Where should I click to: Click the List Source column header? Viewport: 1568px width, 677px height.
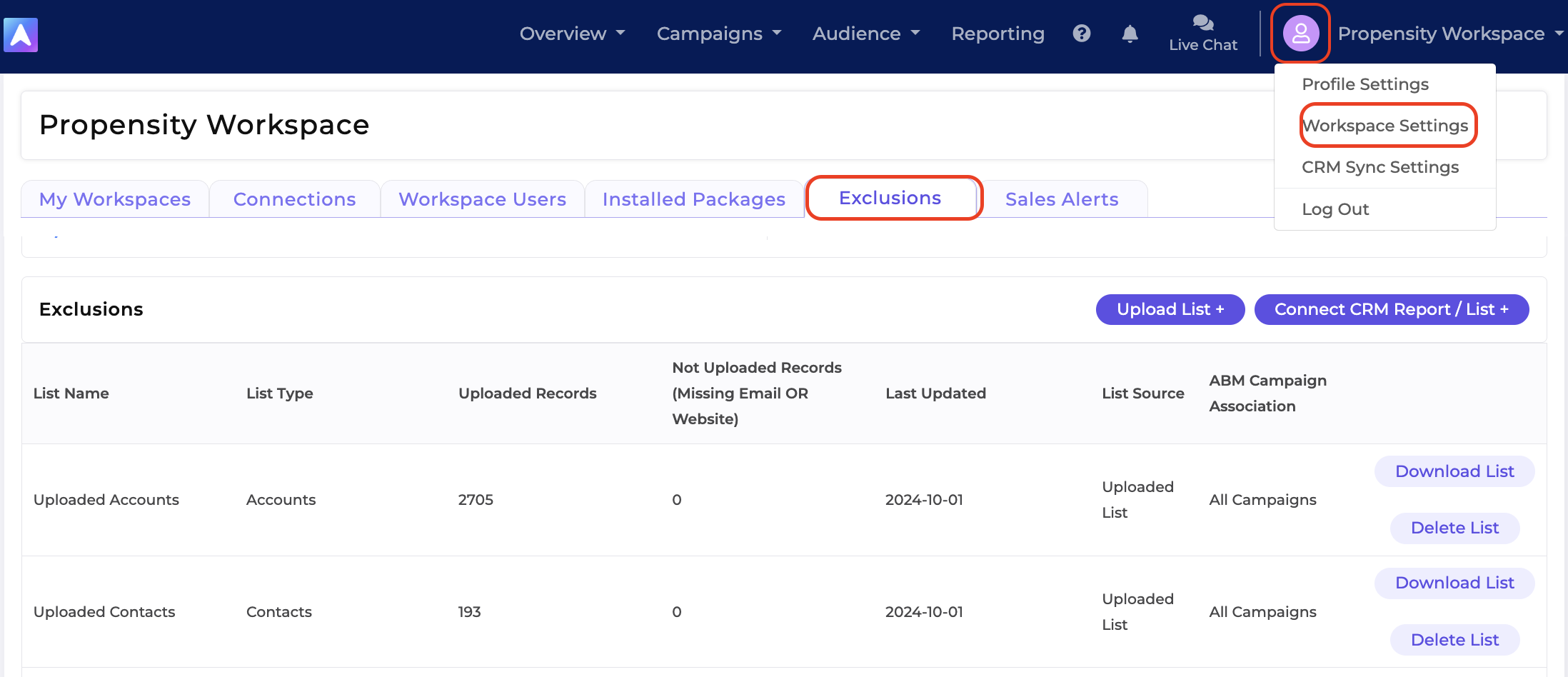[x=1142, y=393]
